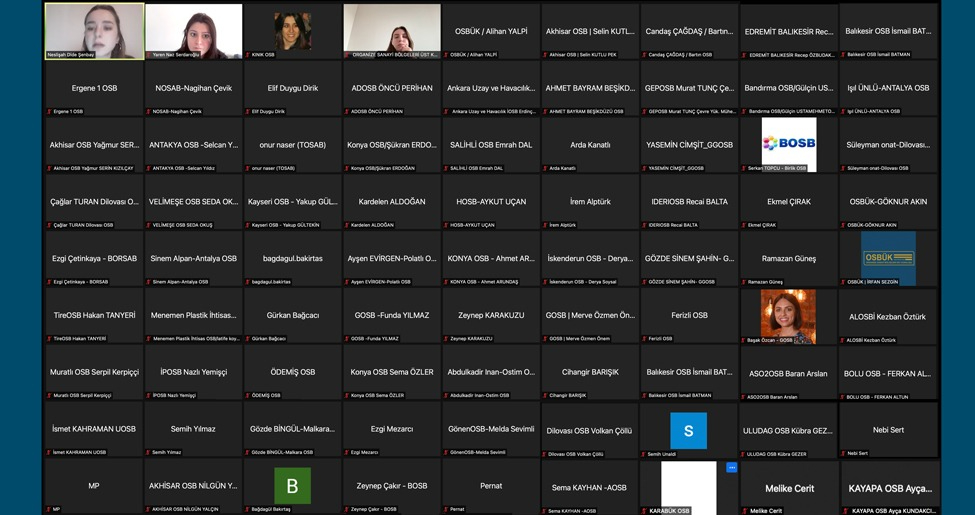Select the EDREMİT BALIKESİR Recep tile
The image size is (975, 515).
pyautogui.click(x=789, y=31)
